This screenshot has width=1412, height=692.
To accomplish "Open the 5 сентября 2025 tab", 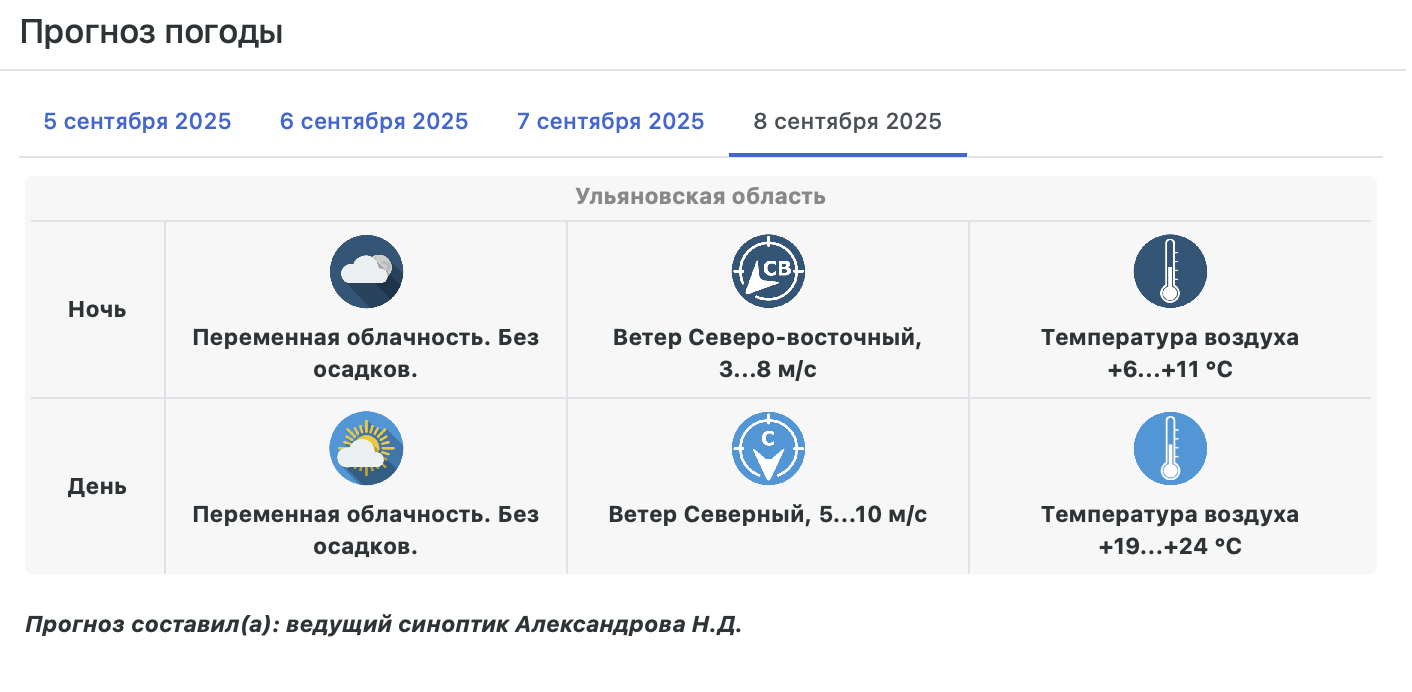I will tap(137, 122).
